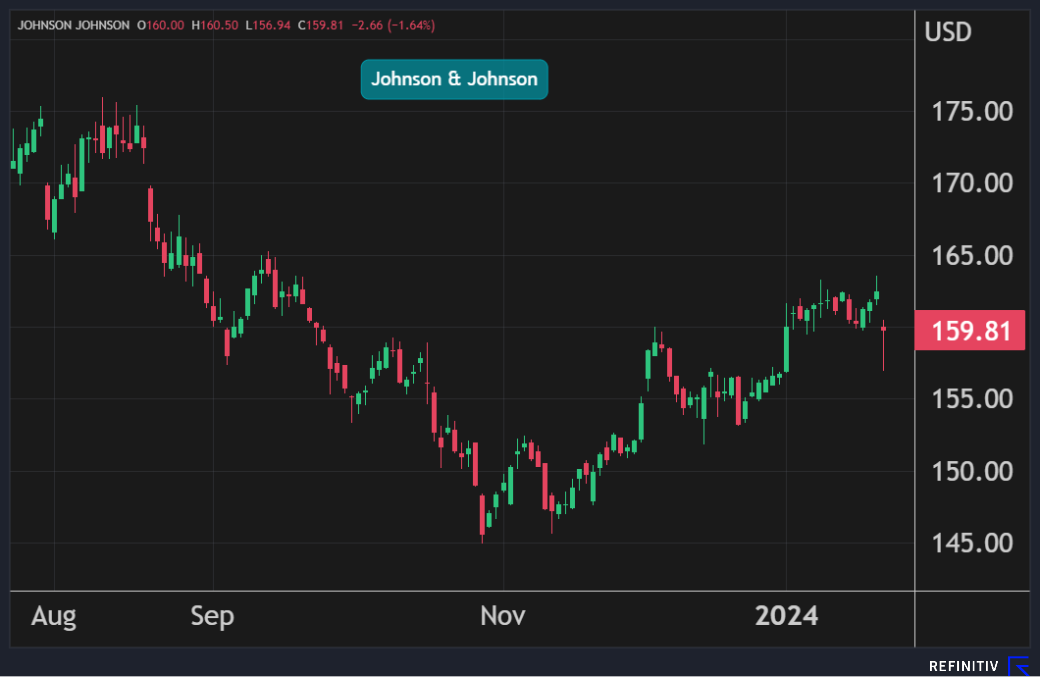Select the red 159.81 current price tag
This screenshot has width=1040, height=677.
coord(970,331)
